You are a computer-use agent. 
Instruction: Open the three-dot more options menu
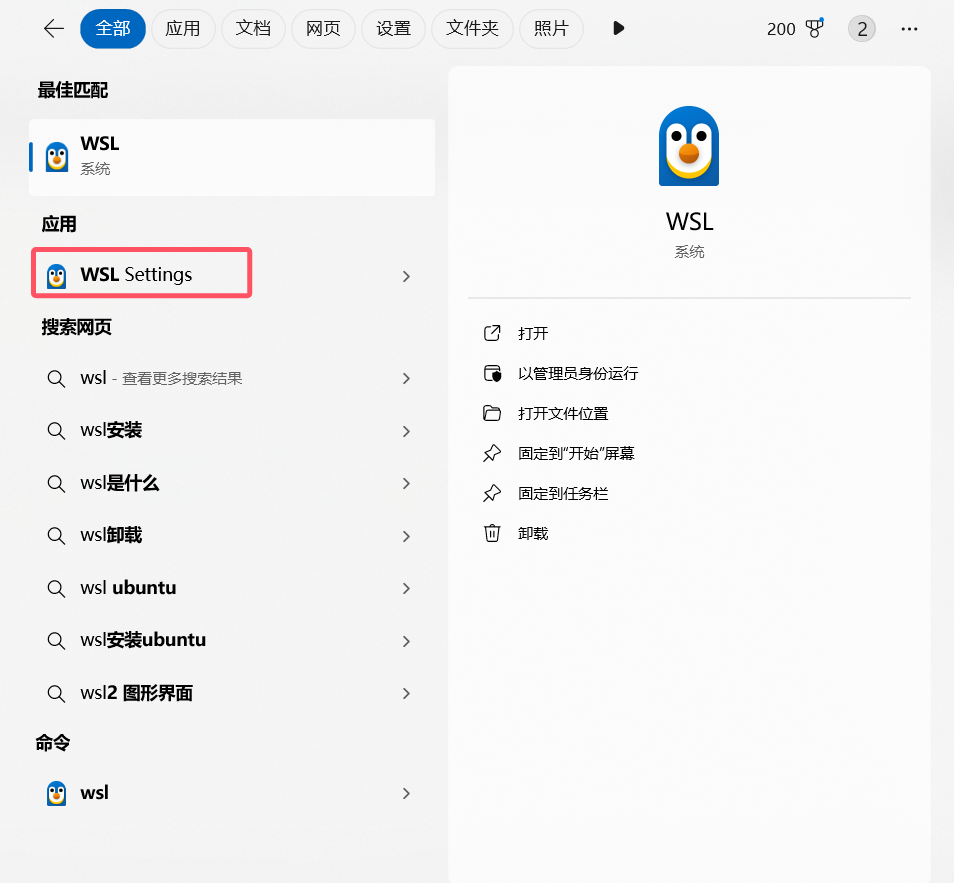[909, 29]
